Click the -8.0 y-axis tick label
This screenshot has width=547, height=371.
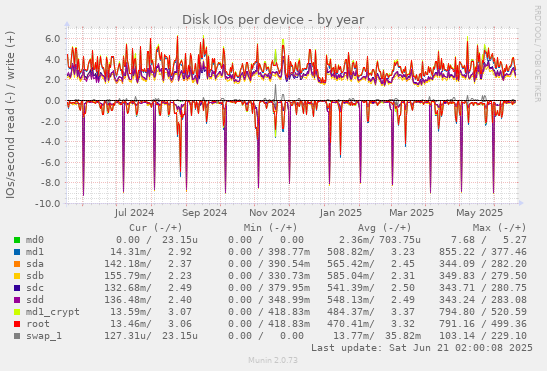[51, 183]
